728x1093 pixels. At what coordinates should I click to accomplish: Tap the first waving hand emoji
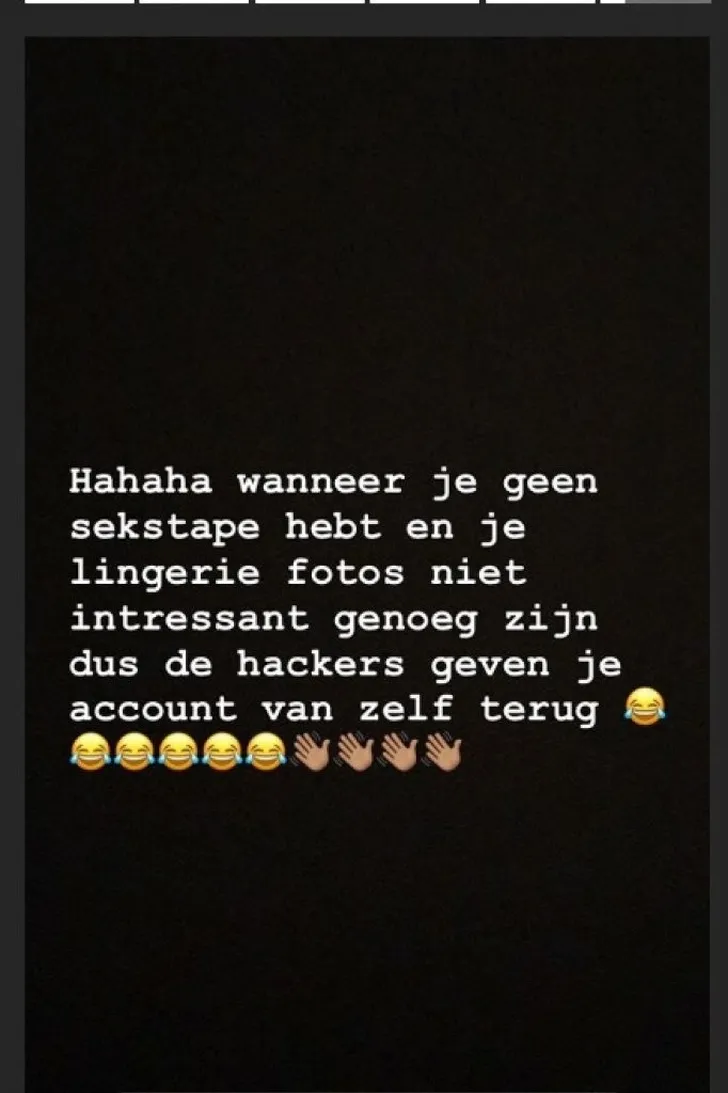(x=311, y=751)
